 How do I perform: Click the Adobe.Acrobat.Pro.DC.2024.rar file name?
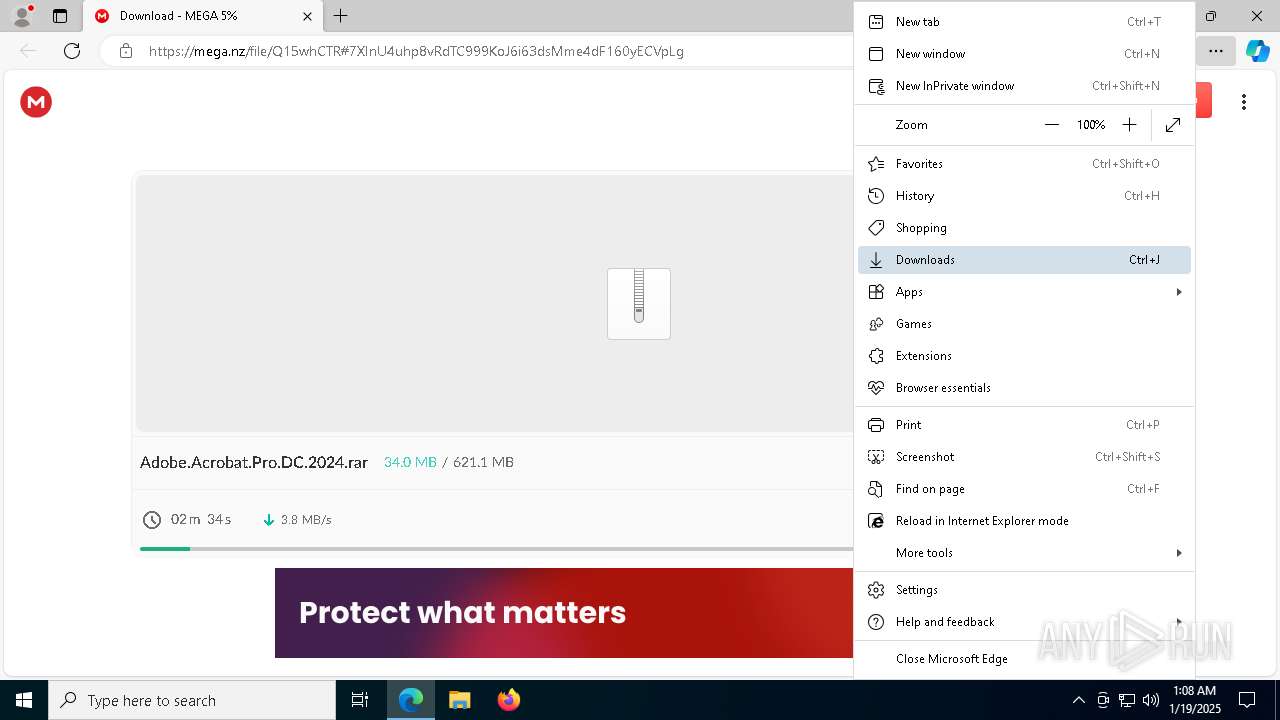tap(254, 462)
